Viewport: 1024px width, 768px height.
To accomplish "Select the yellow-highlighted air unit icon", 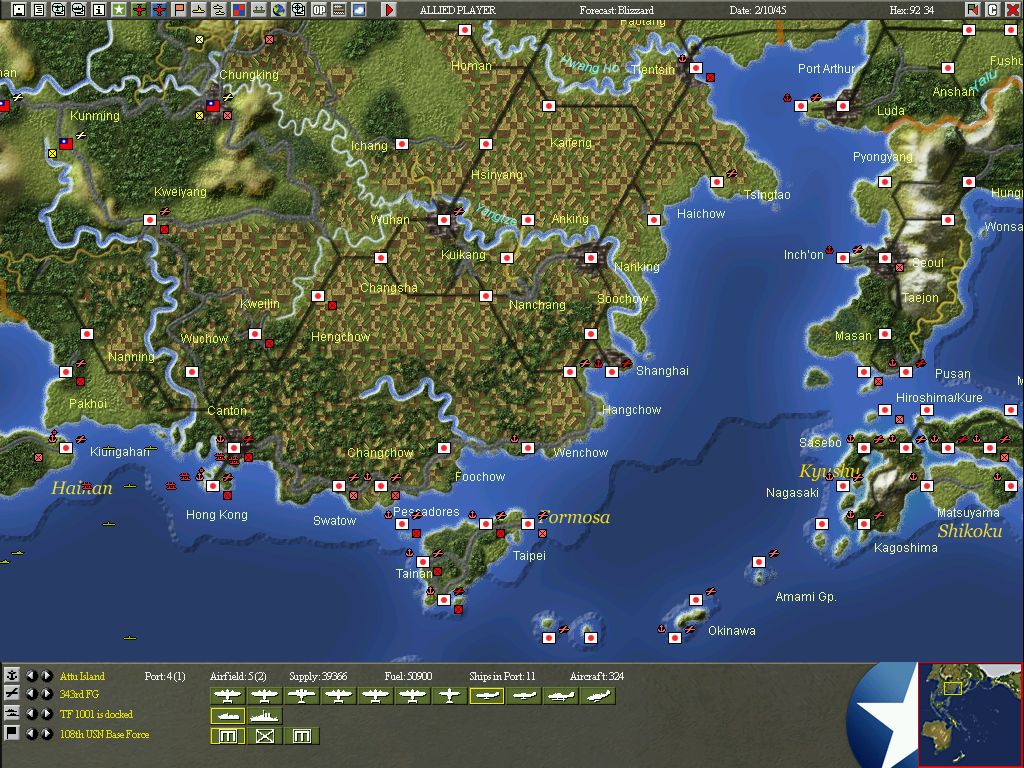I will [x=487, y=696].
